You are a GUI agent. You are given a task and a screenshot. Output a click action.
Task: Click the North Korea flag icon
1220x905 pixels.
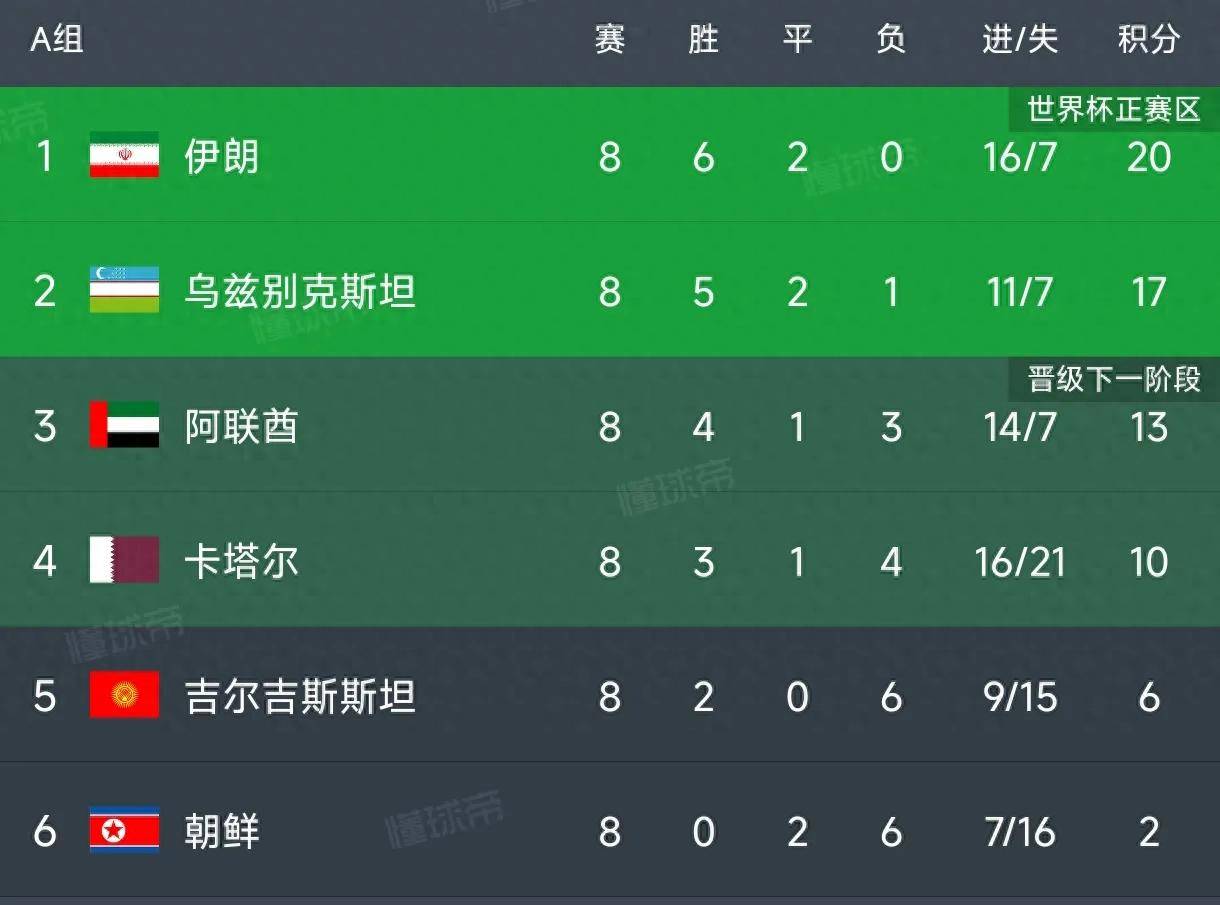[124, 830]
